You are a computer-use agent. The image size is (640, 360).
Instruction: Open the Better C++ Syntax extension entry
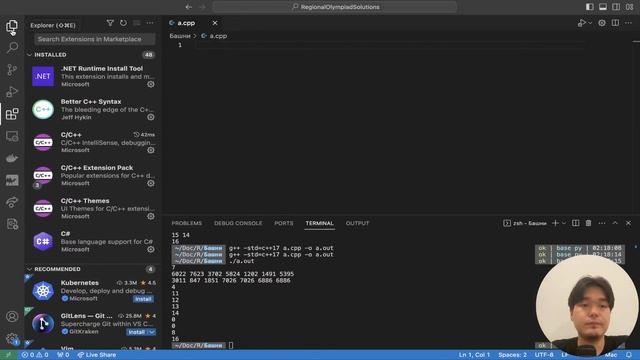coord(93,109)
